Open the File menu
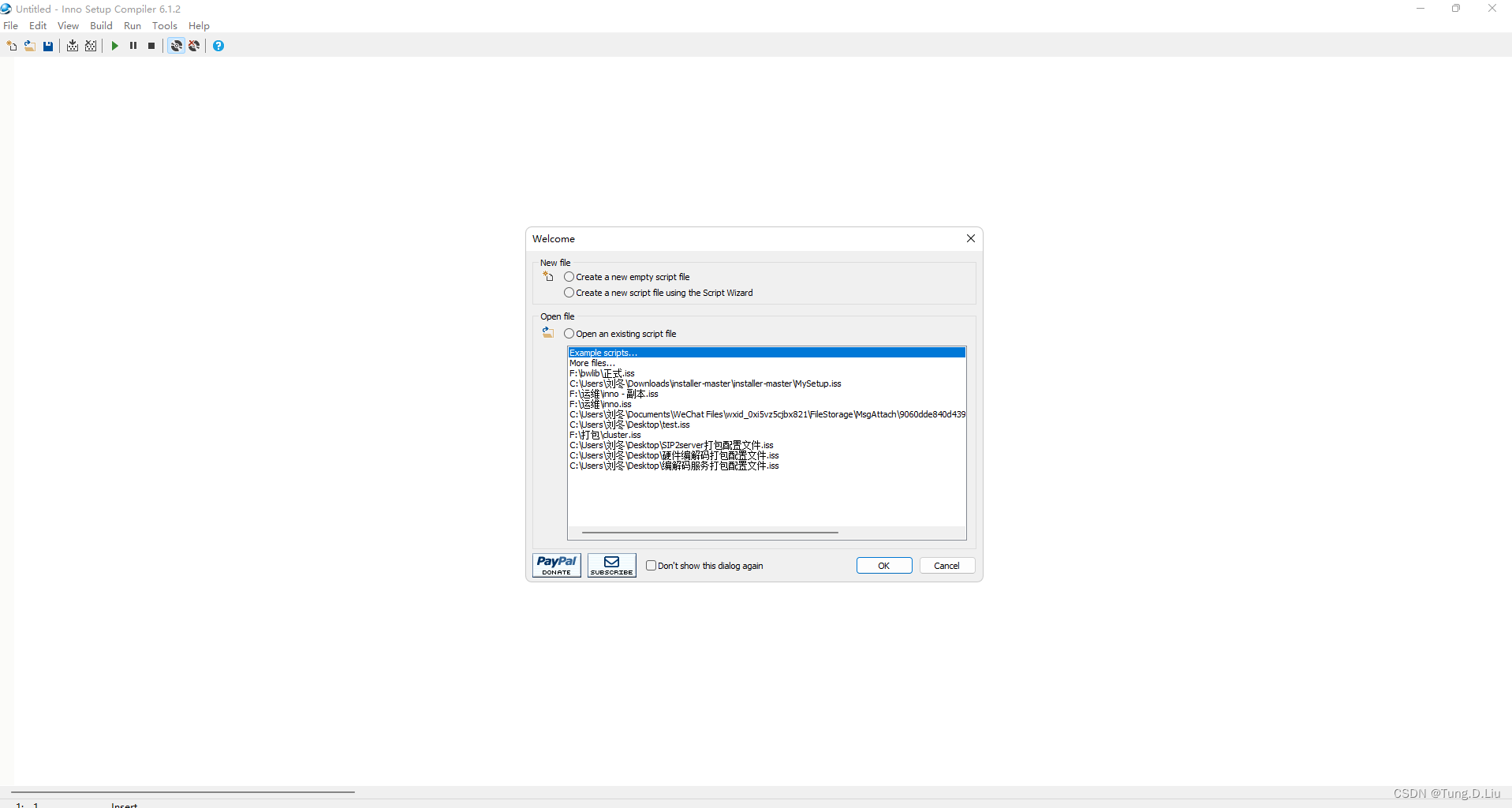This screenshot has height=808, width=1512. (11, 26)
